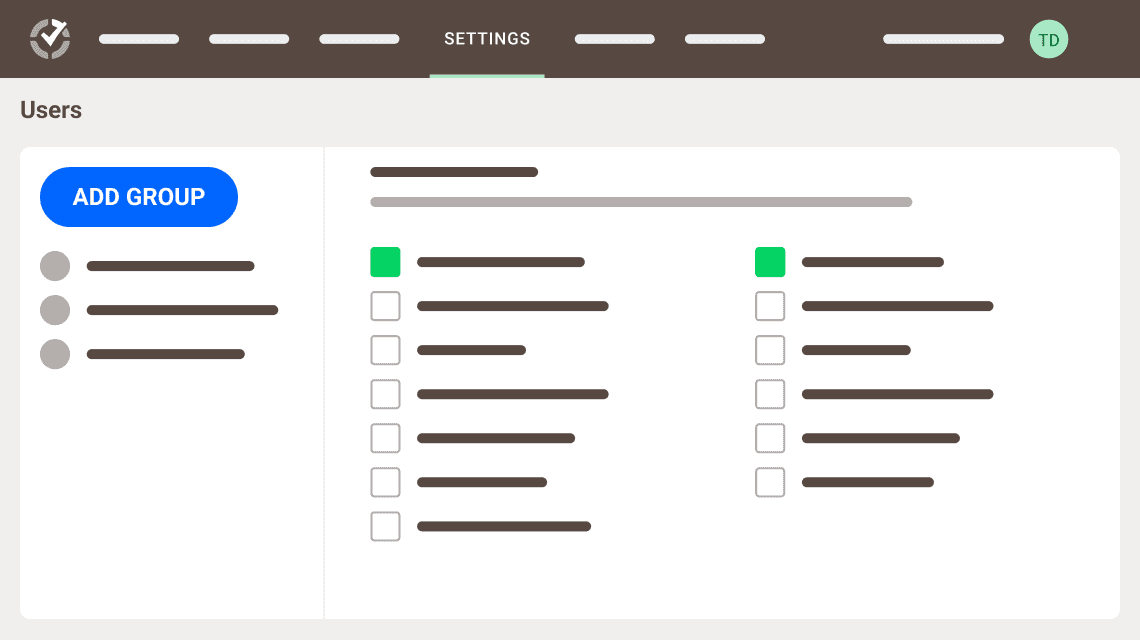Click the navigation item right of Settings
The image size is (1140, 640).
[614, 39]
